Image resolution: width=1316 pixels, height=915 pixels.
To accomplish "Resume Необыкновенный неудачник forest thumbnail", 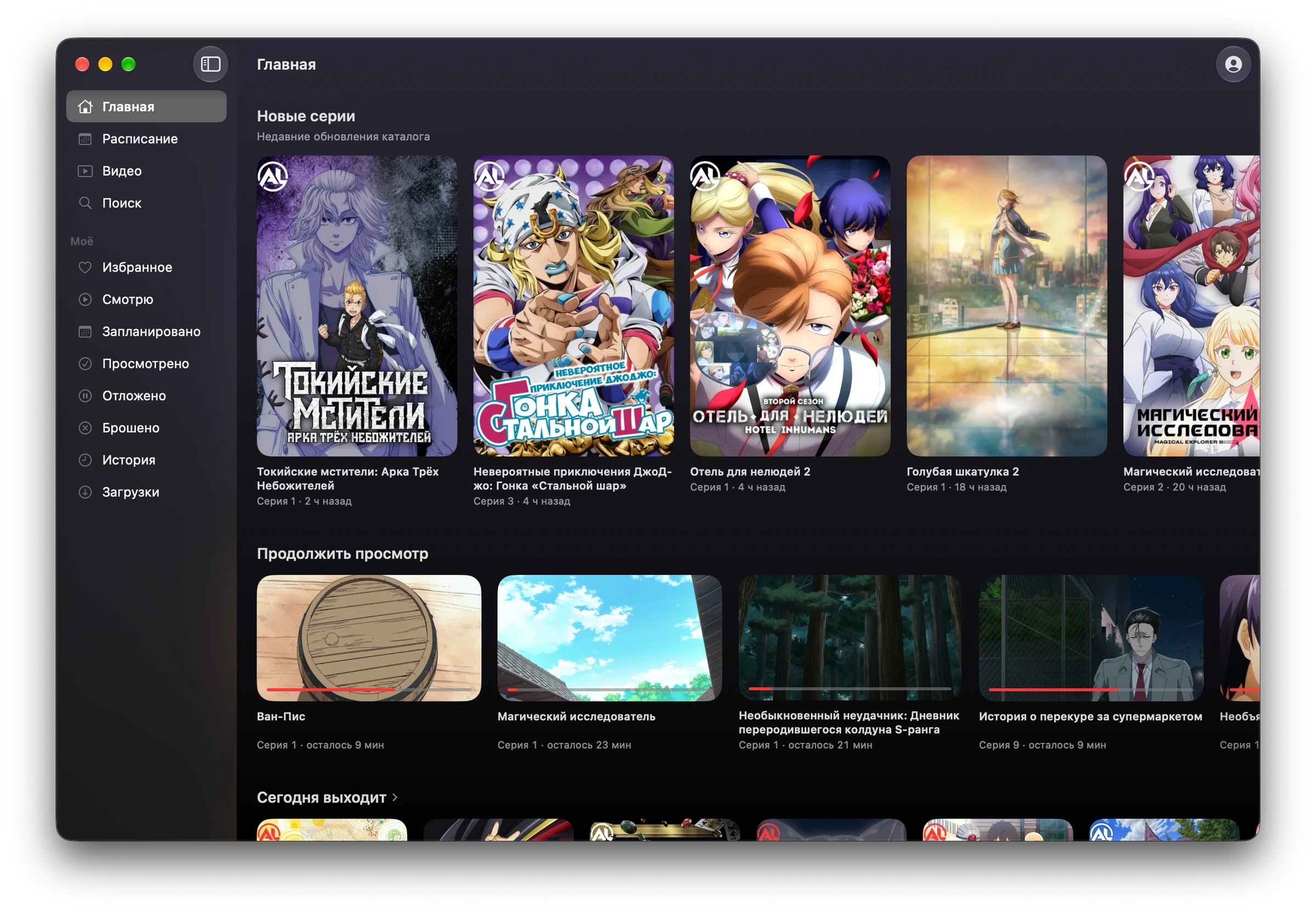I will tap(849, 637).
